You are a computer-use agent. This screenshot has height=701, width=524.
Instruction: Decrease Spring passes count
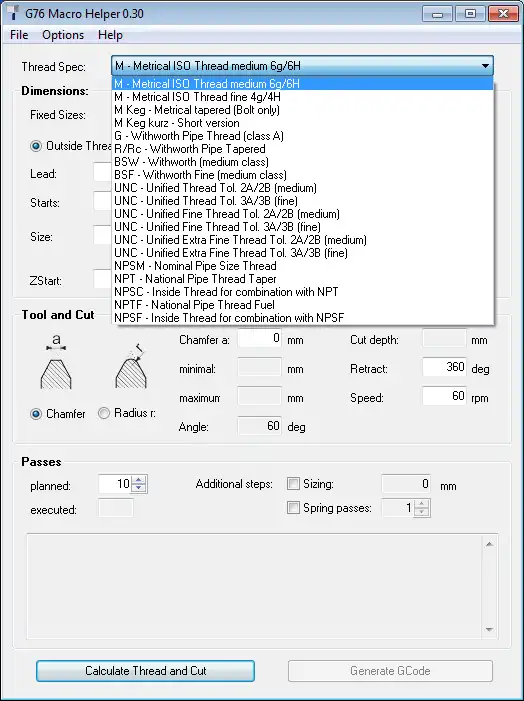422,512
